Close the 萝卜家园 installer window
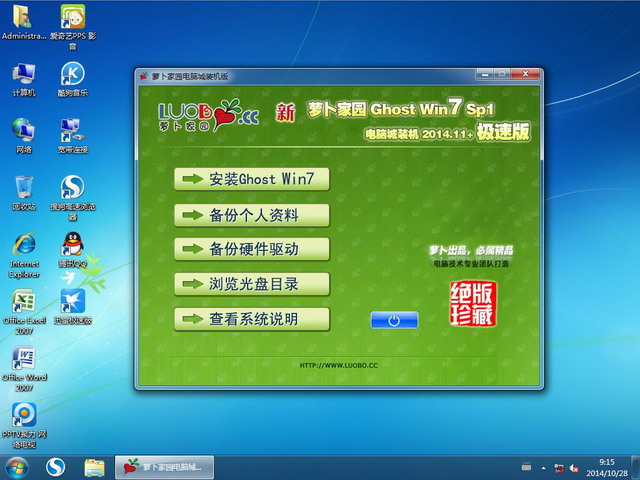 [x=526, y=74]
